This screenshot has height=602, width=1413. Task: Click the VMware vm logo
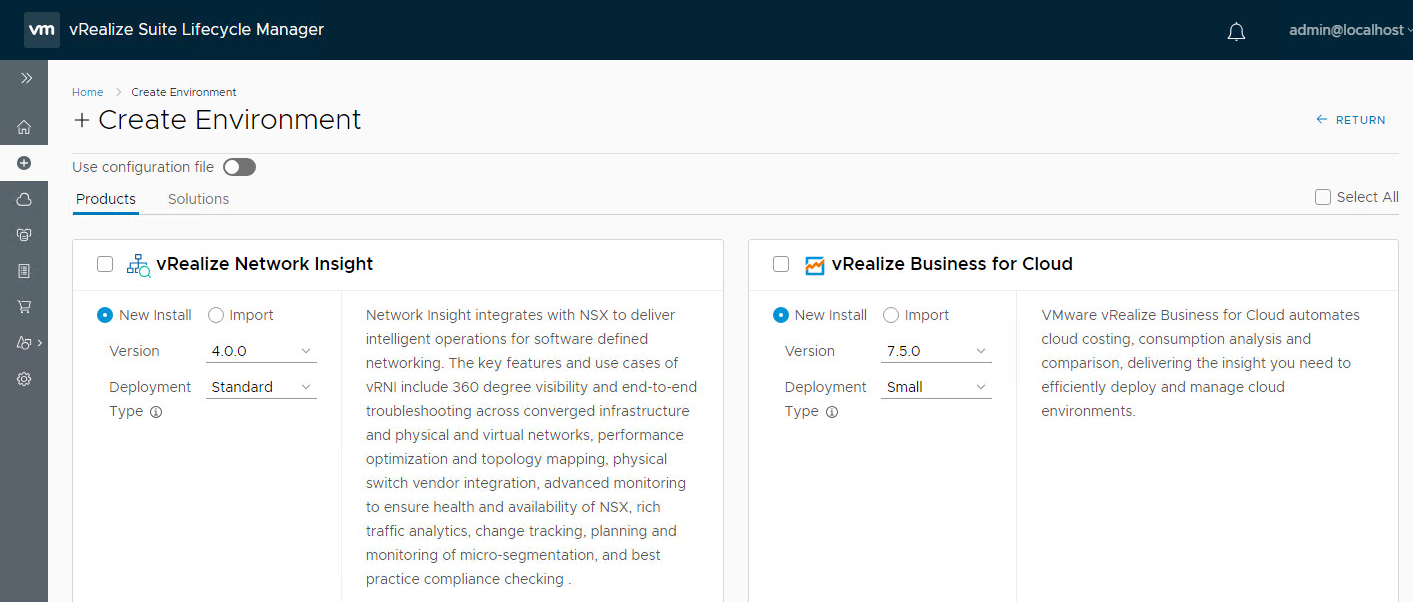coord(41,30)
